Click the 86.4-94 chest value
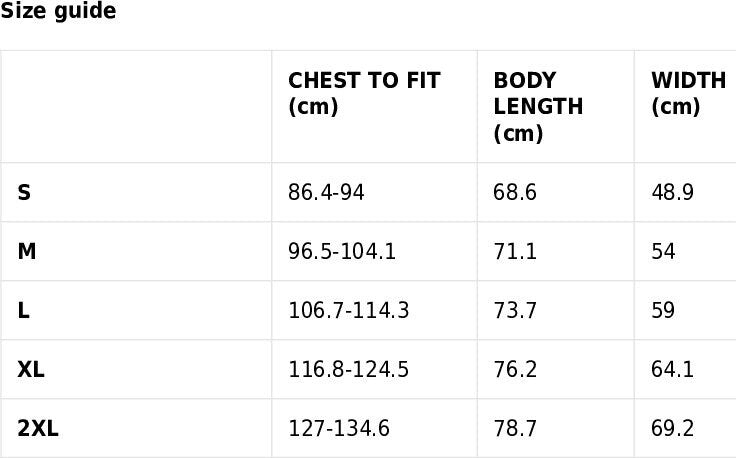Image resolution: width=736 pixels, height=458 pixels. pos(326,192)
